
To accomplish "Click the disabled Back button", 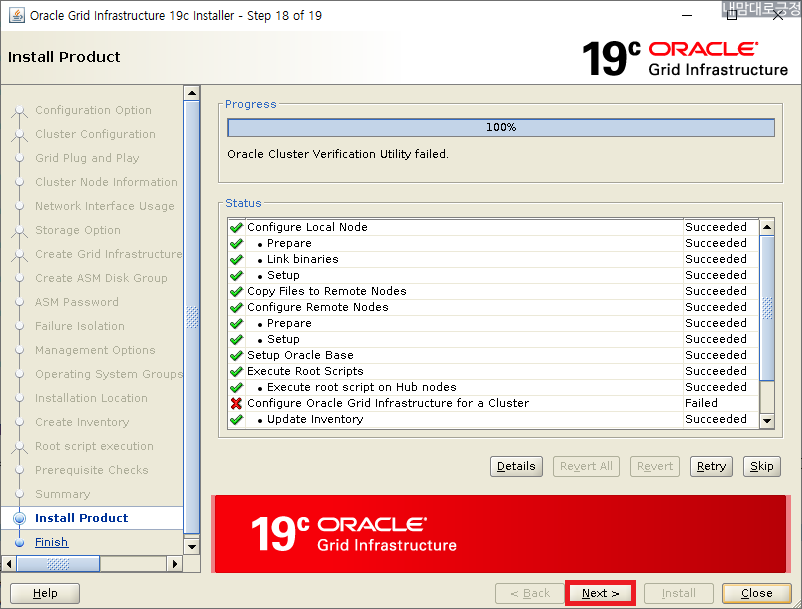I will (x=530, y=593).
